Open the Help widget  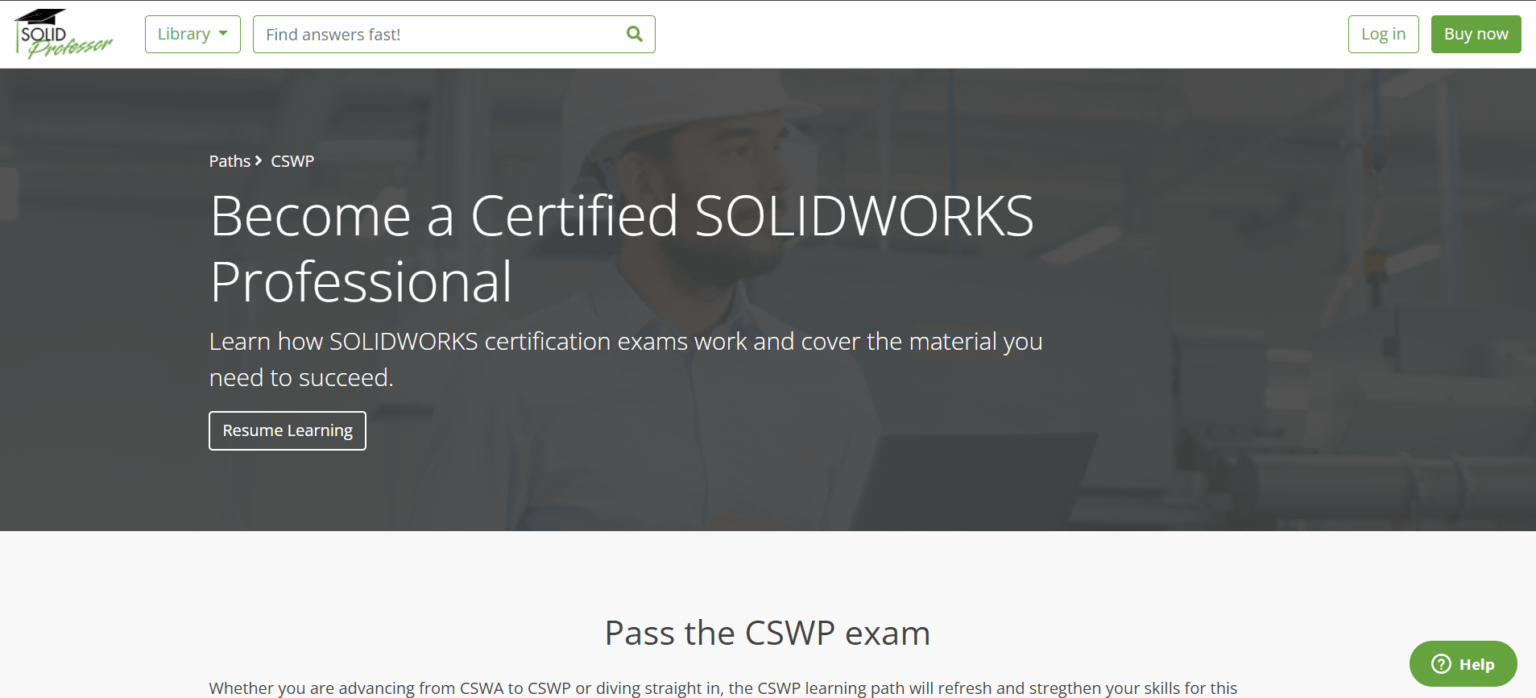tap(1463, 663)
